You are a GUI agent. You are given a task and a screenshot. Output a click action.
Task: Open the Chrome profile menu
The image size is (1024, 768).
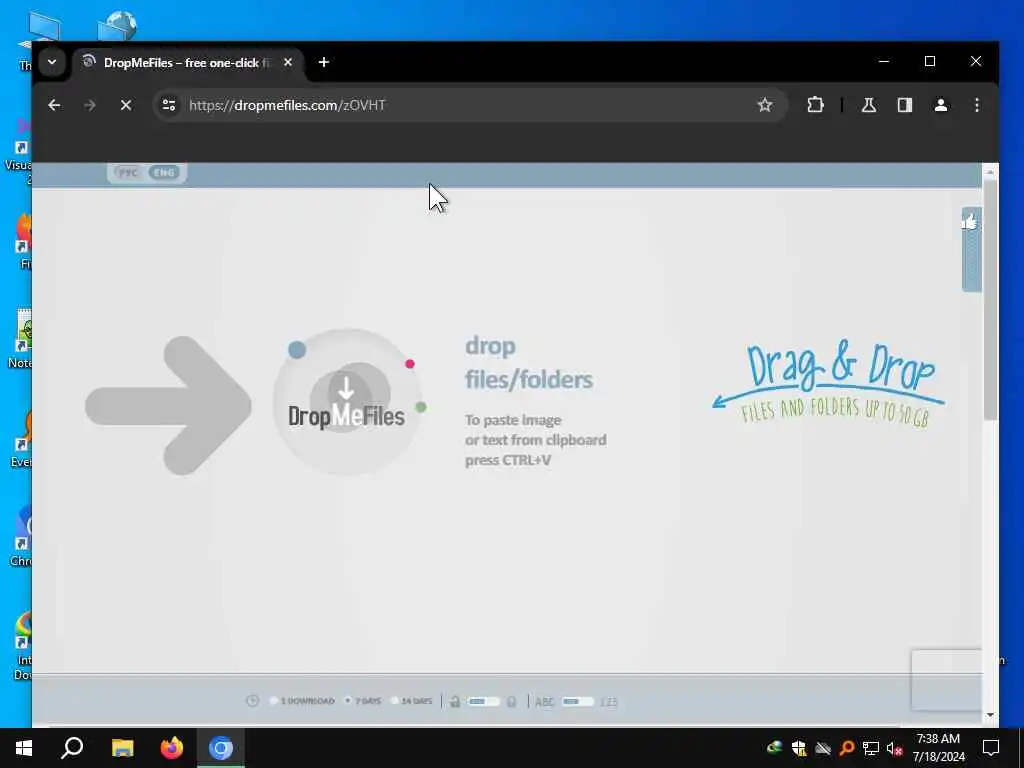(x=940, y=105)
